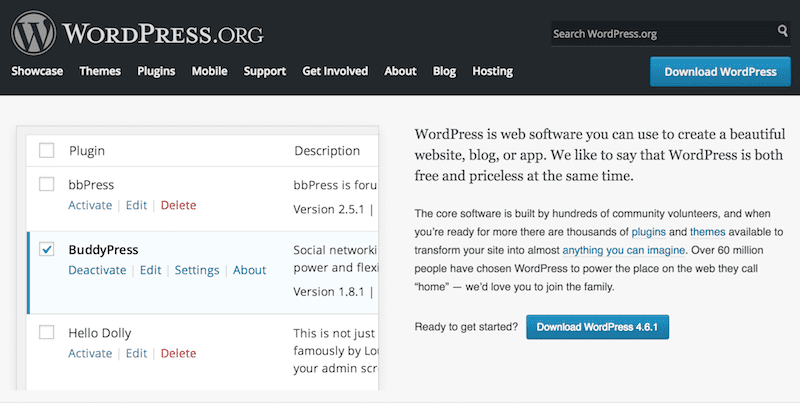This screenshot has height=412, width=800.
Task: Open the Showcase menu item
Action: click(37, 71)
